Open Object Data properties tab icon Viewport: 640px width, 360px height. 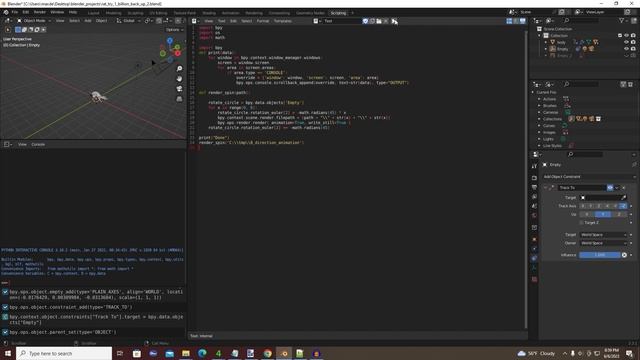tap(534, 268)
